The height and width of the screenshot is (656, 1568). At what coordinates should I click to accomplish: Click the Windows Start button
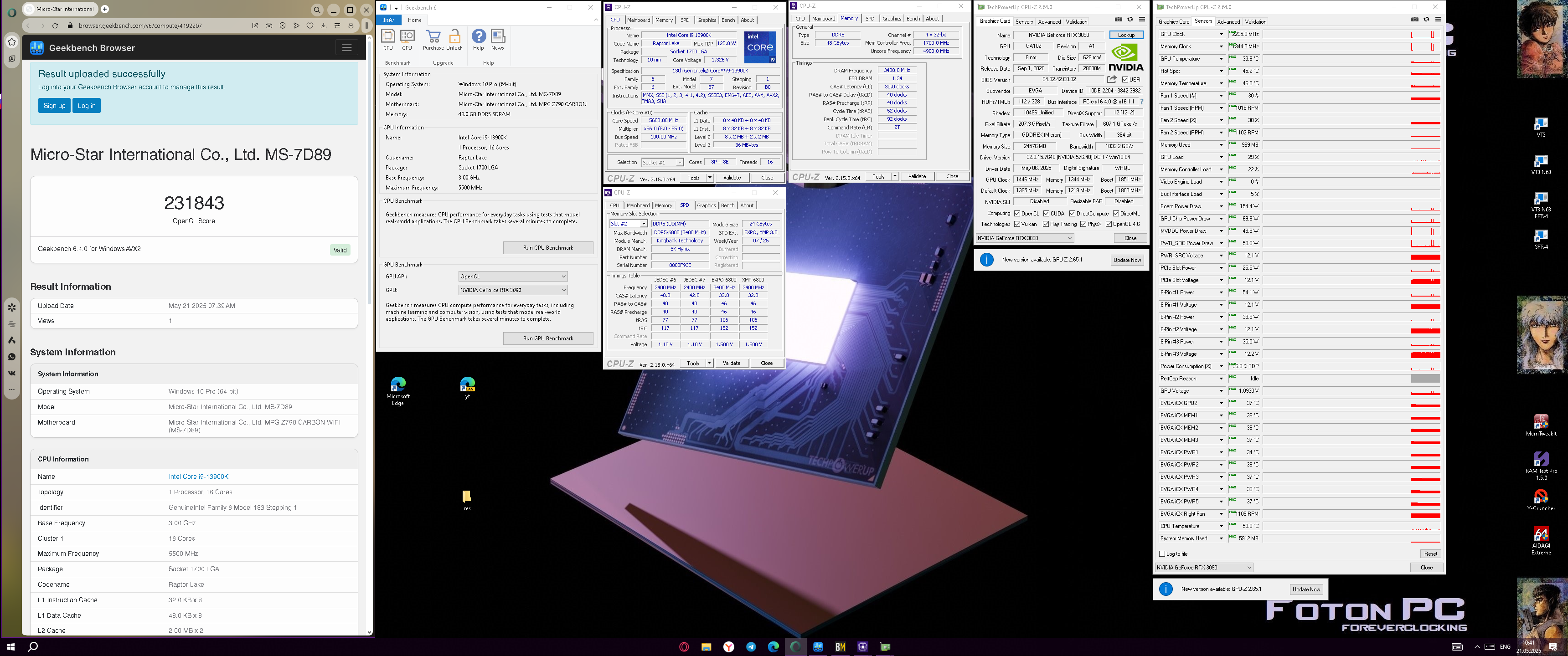coord(10,646)
